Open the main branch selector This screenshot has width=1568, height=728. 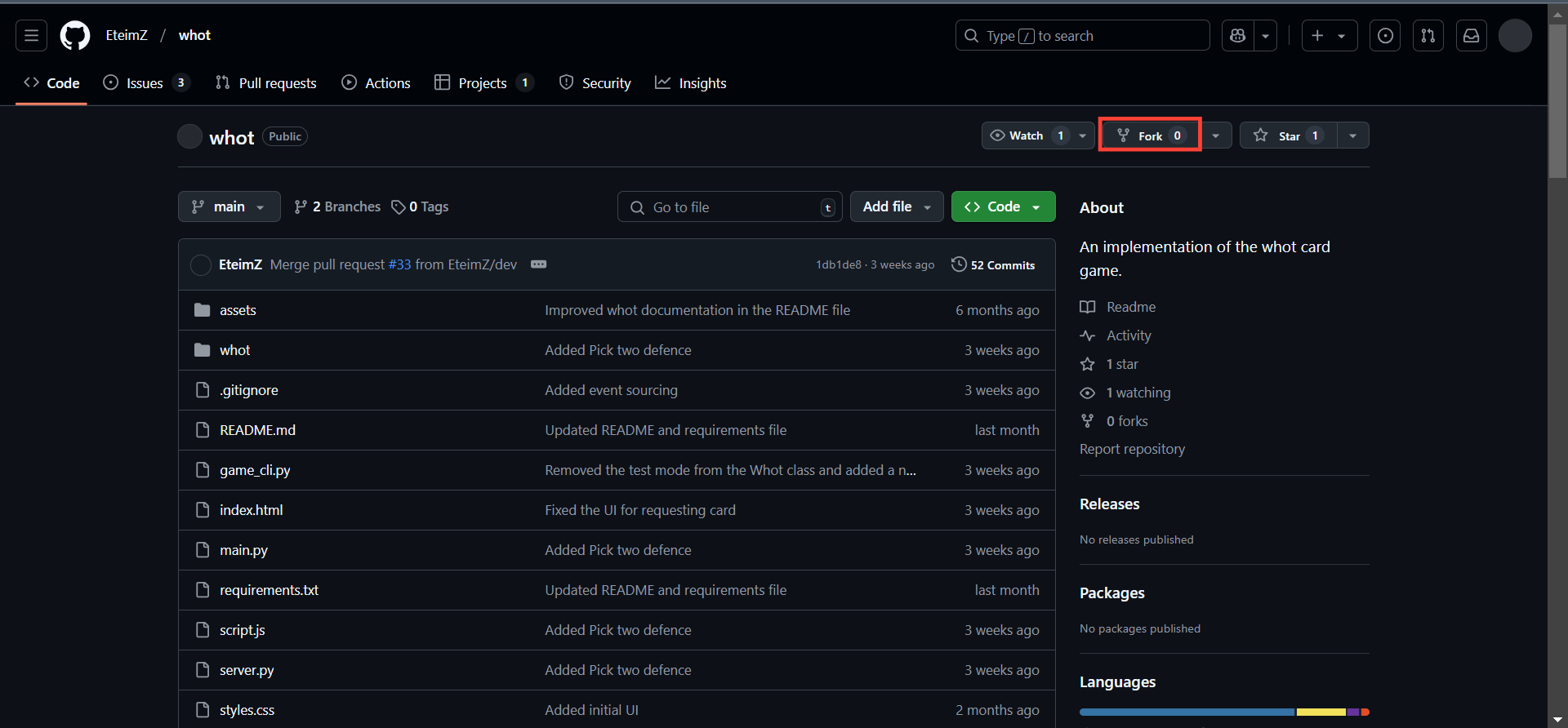point(229,206)
